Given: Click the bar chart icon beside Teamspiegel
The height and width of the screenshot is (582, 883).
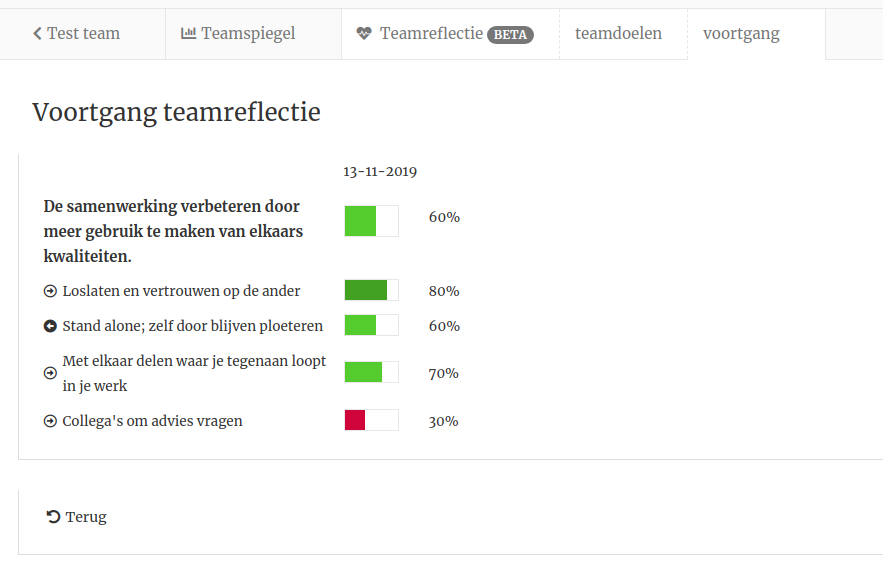Looking at the screenshot, I should pyautogui.click(x=188, y=33).
